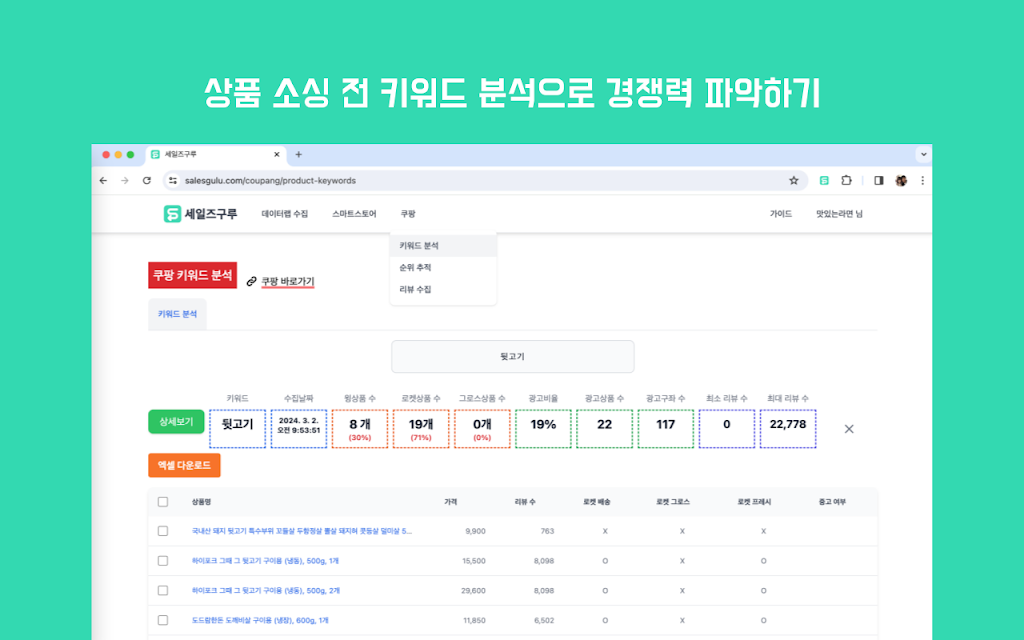This screenshot has width=1024, height=640.
Task: Open the green Salesgulu extension icon
Action: coord(824,181)
